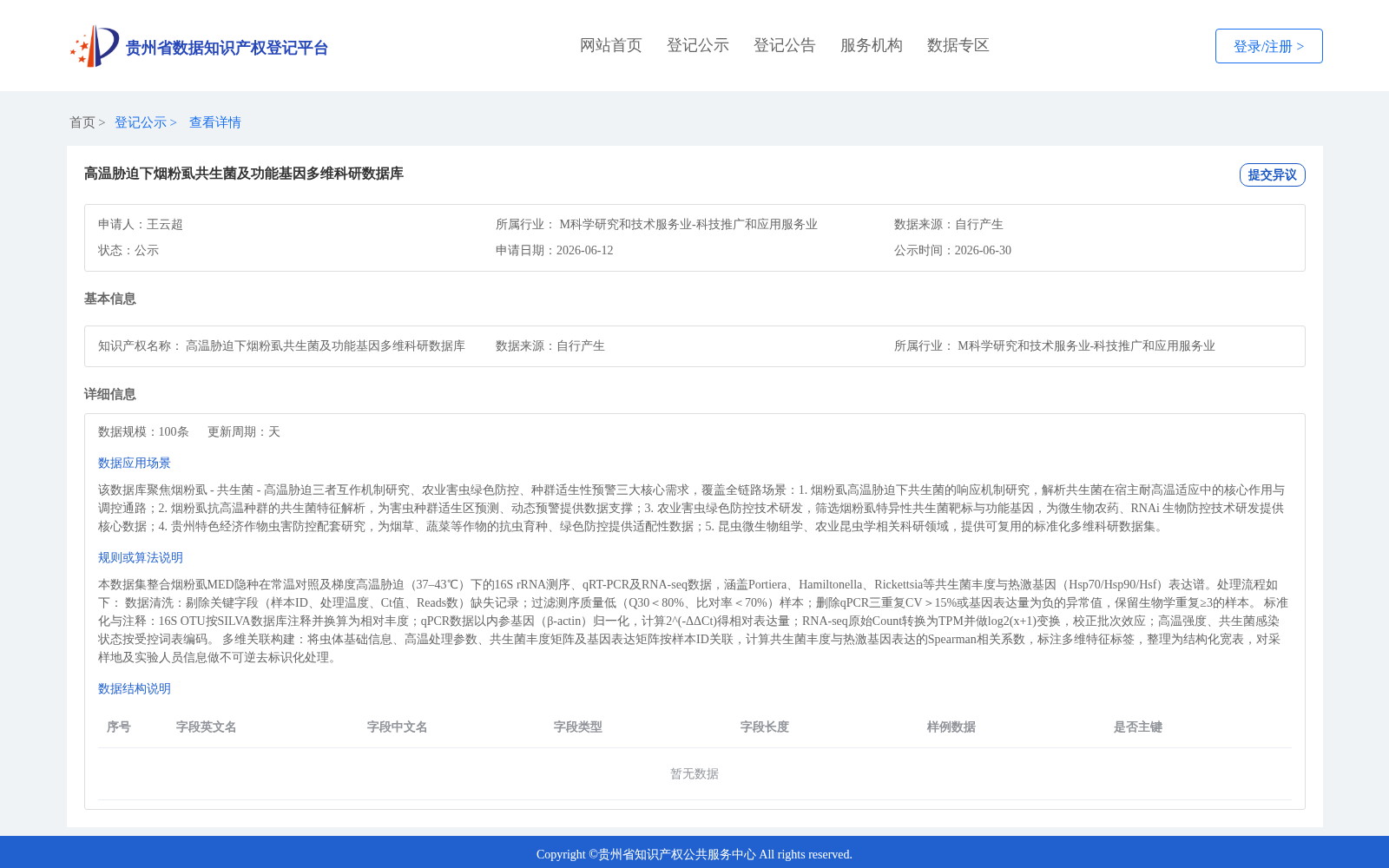Click the 基本信息 section heading
The width and height of the screenshot is (1389, 868).
click(x=110, y=299)
